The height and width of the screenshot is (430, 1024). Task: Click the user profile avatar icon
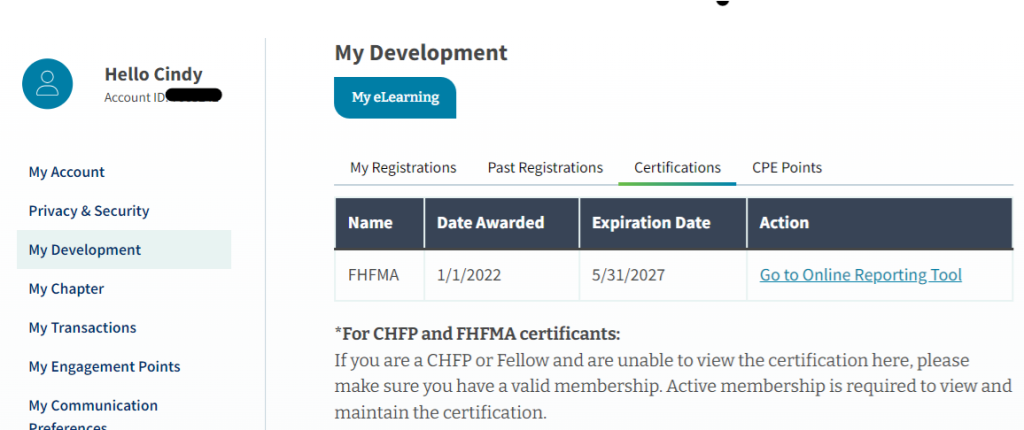(x=47, y=84)
